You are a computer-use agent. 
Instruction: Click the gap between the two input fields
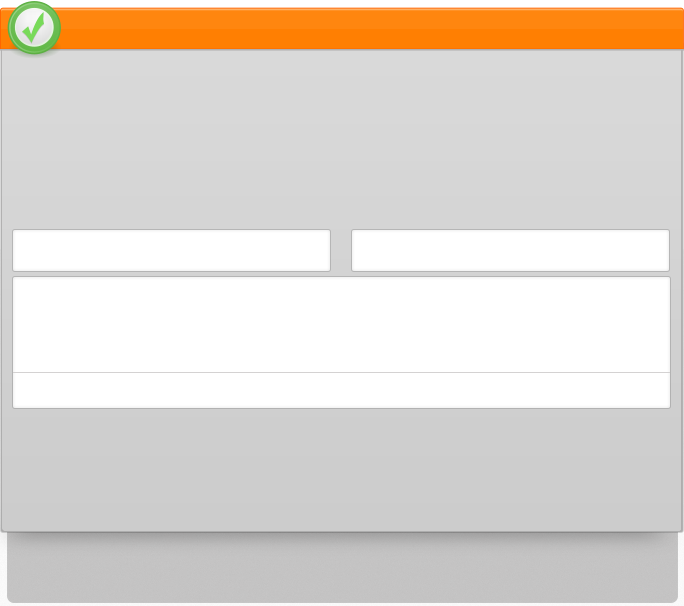point(341,250)
